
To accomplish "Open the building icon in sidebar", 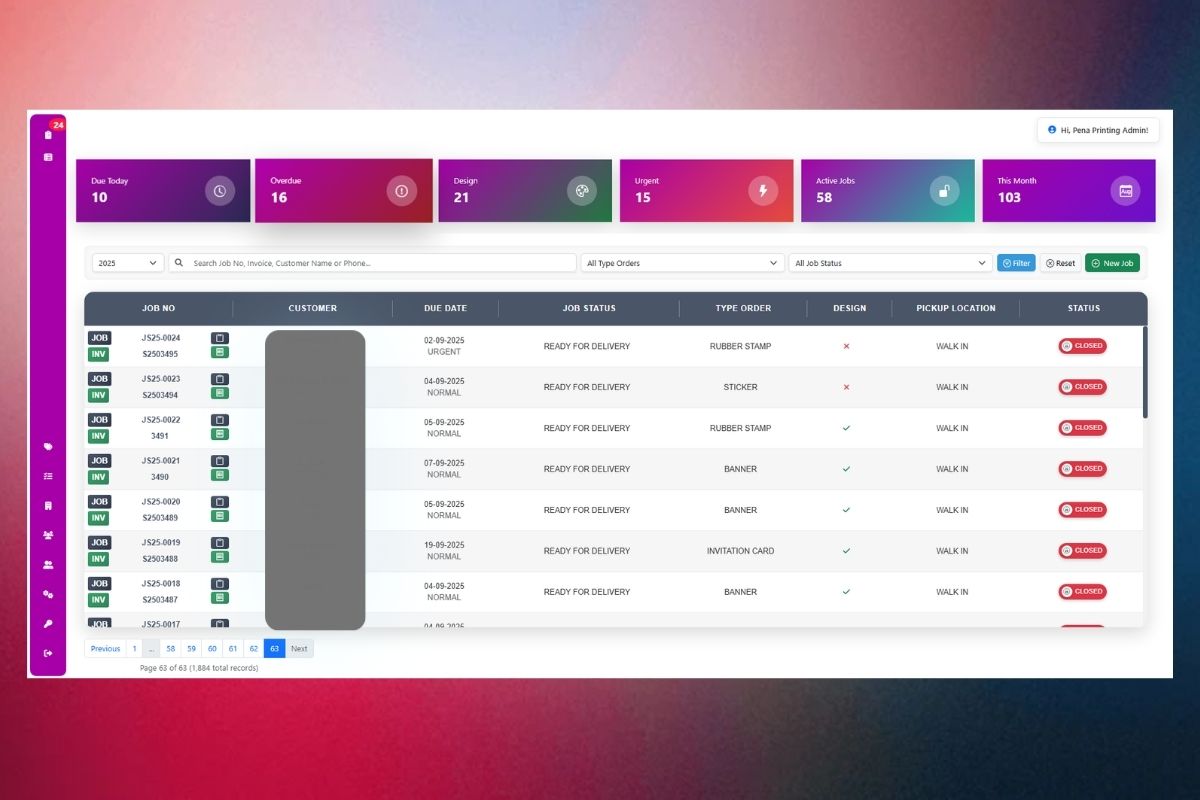I will pos(48,506).
